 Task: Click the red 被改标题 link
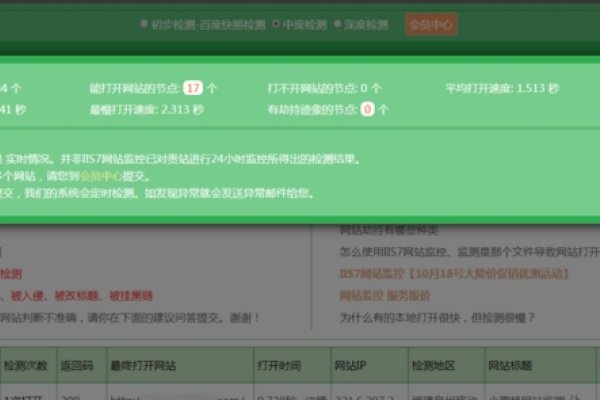77,296
